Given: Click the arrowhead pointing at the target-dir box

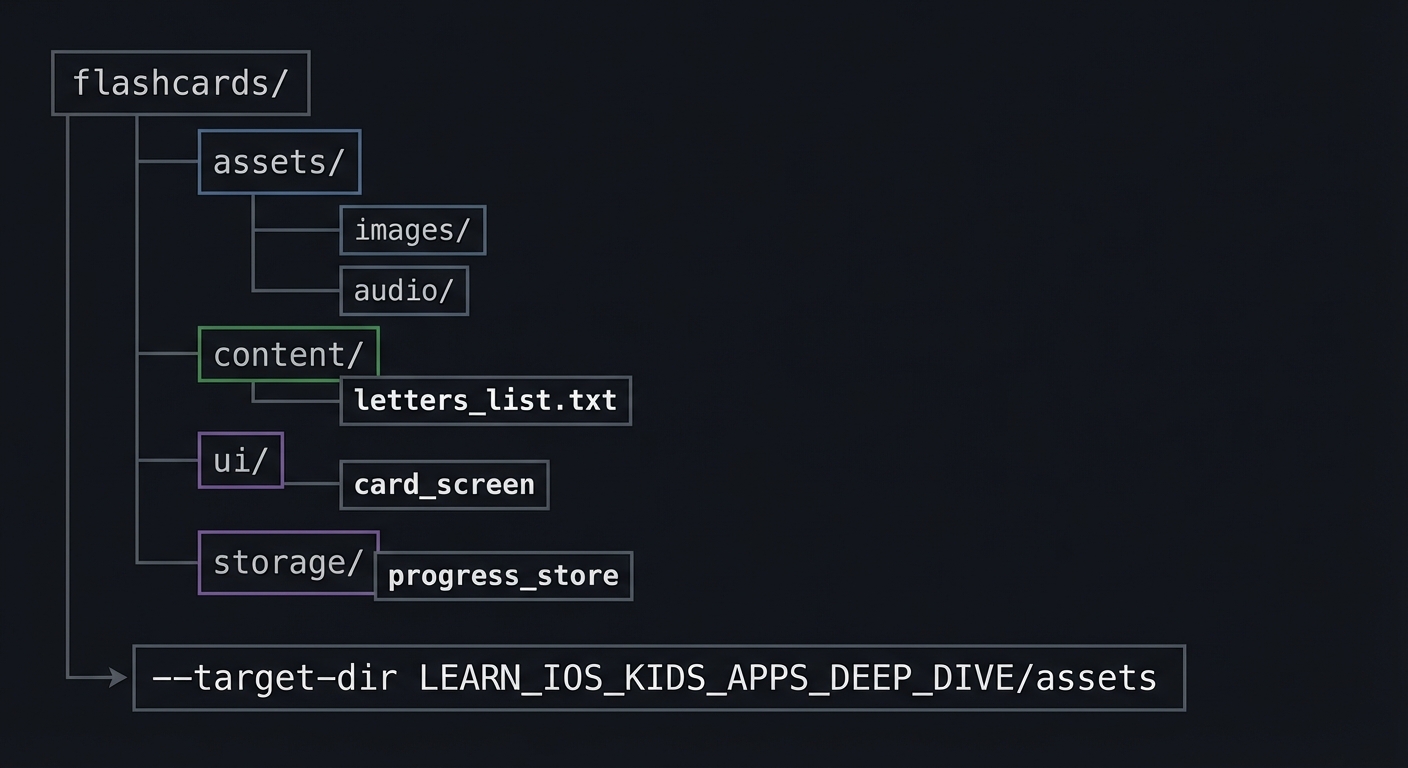Looking at the screenshot, I should [x=119, y=678].
